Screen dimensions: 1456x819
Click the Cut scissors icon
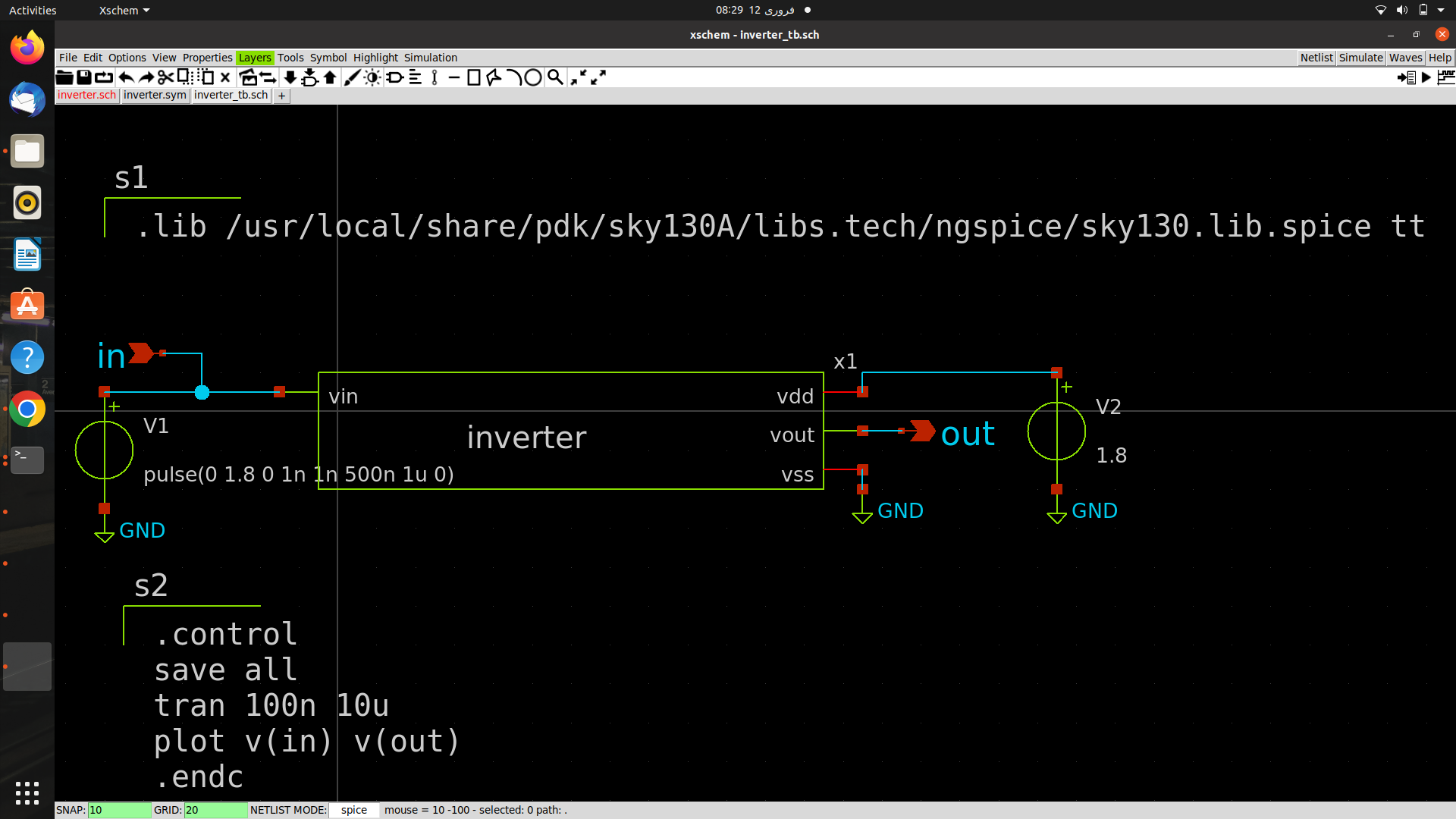(165, 77)
